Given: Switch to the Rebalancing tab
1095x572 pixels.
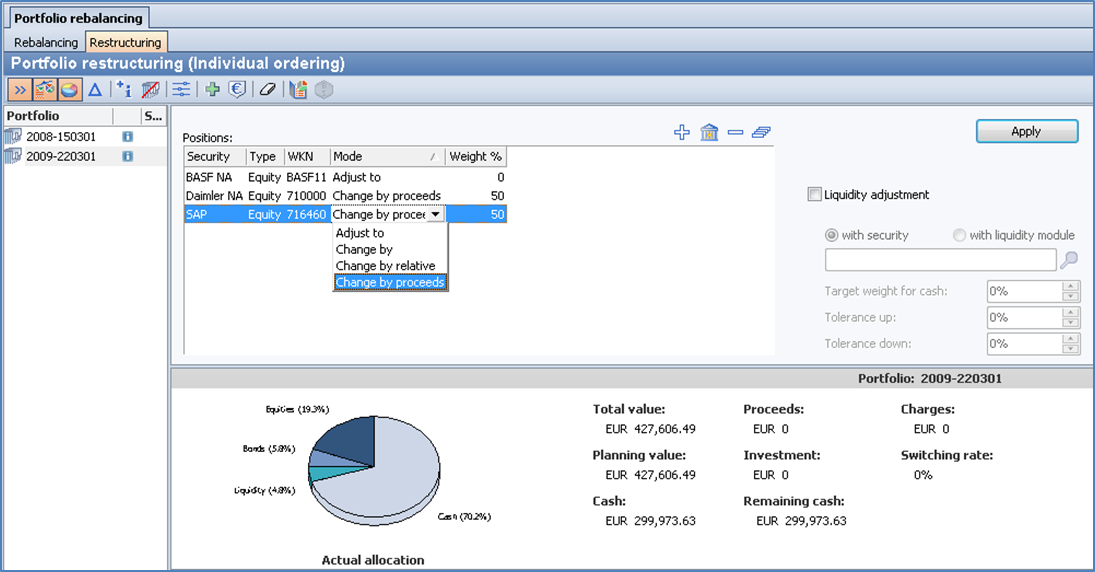Looking at the screenshot, I should [46, 43].
